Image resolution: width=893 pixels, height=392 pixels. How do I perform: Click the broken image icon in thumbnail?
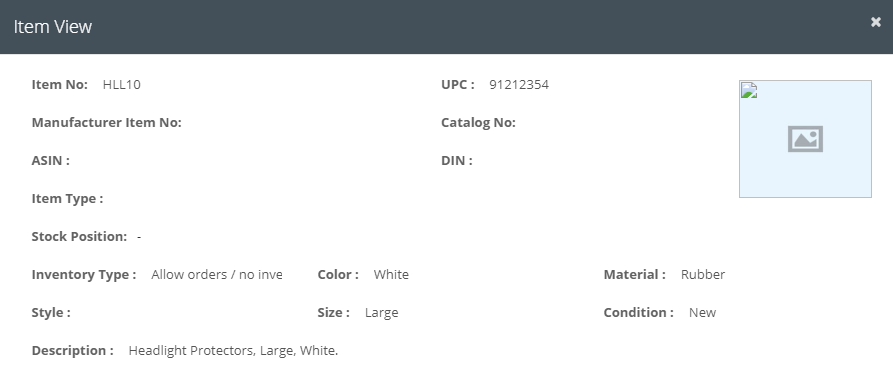pos(749,90)
